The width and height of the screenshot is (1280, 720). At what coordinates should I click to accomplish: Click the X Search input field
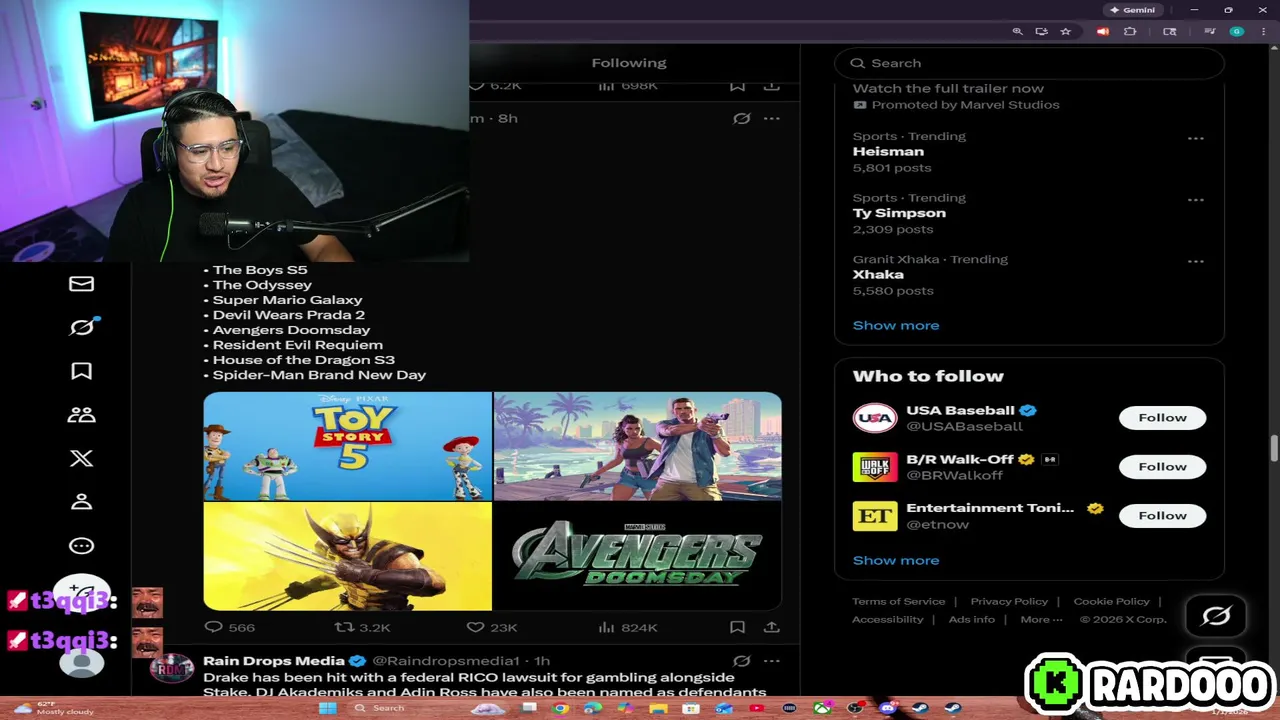tap(1029, 63)
